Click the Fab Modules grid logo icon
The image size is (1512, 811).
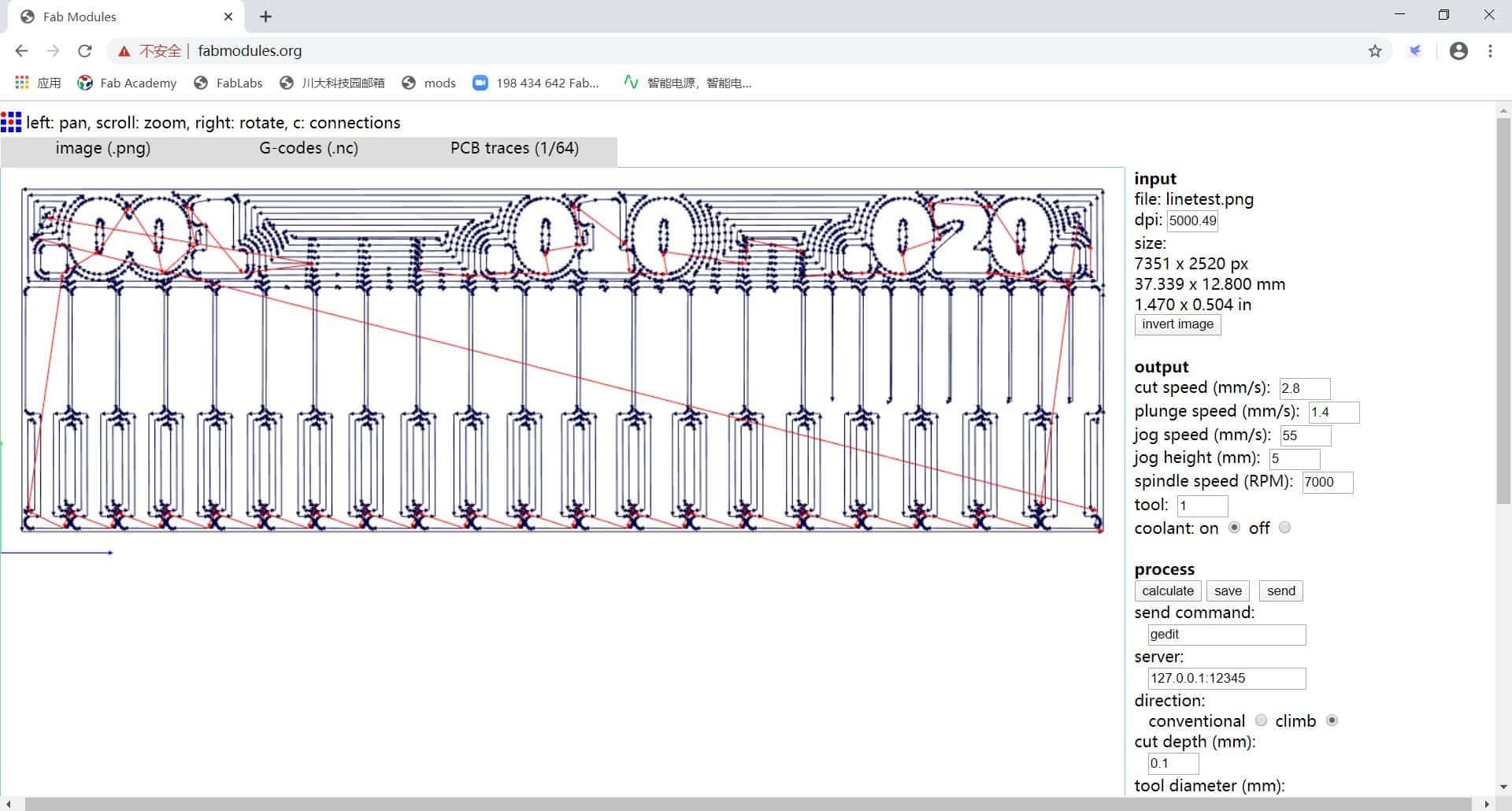[x=11, y=122]
